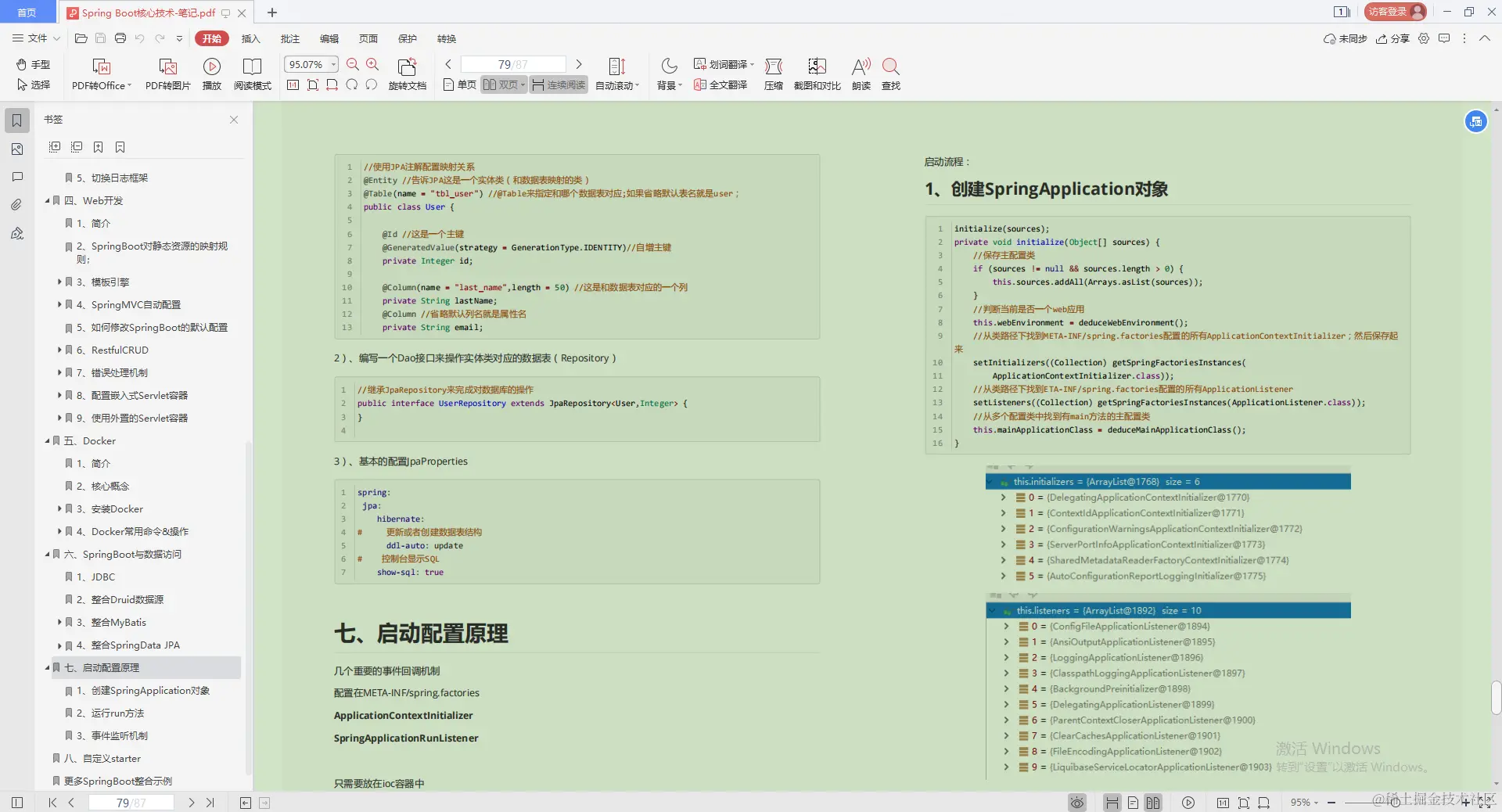Open a new tab with plus button
Image resolution: width=1502 pixels, height=812 pixels.
[x=272, y=13]
